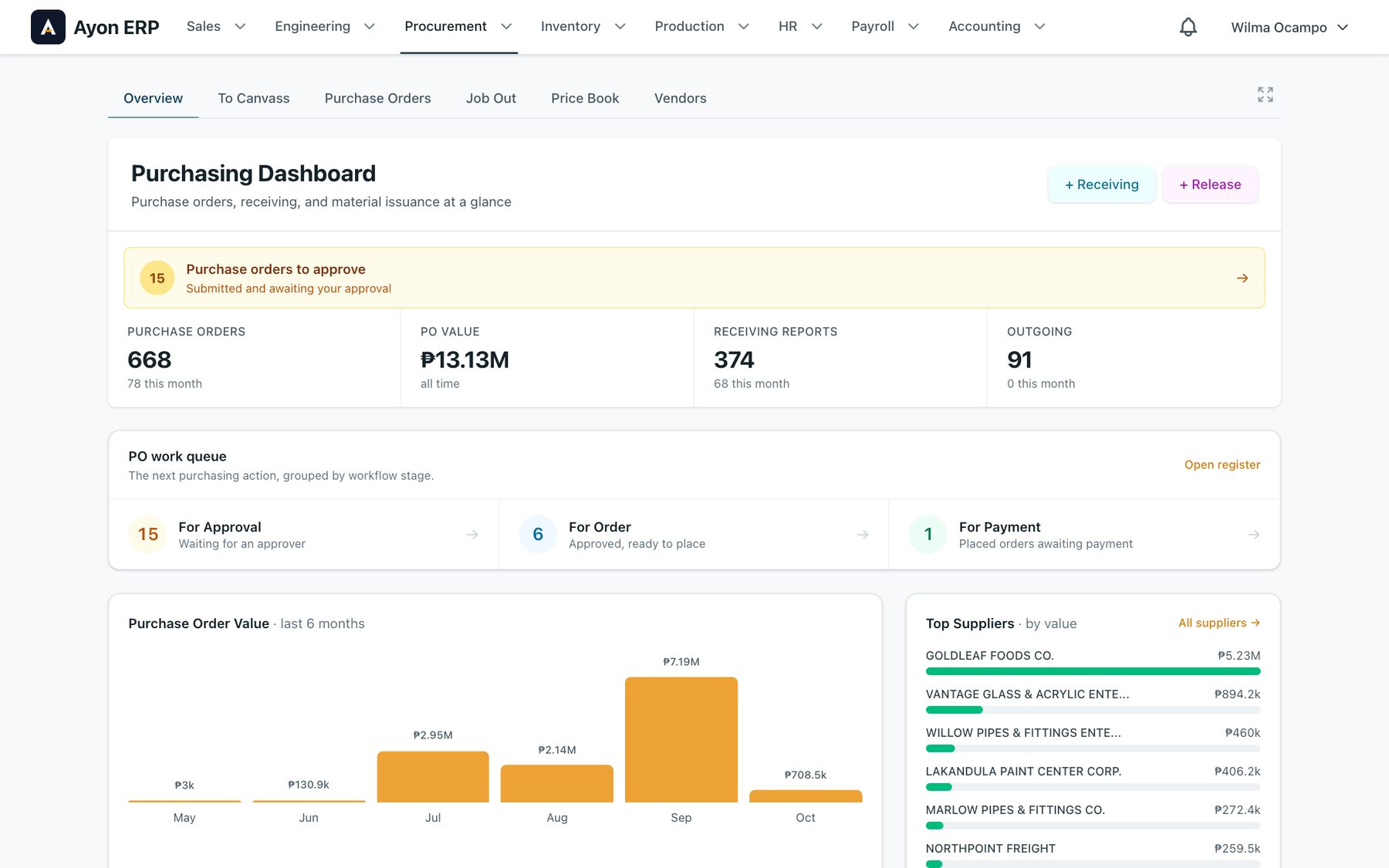Click the 1 badge for For Payment
This screenshot has height=868, width=1389.
pyautogui.click(x=928, y=535)
